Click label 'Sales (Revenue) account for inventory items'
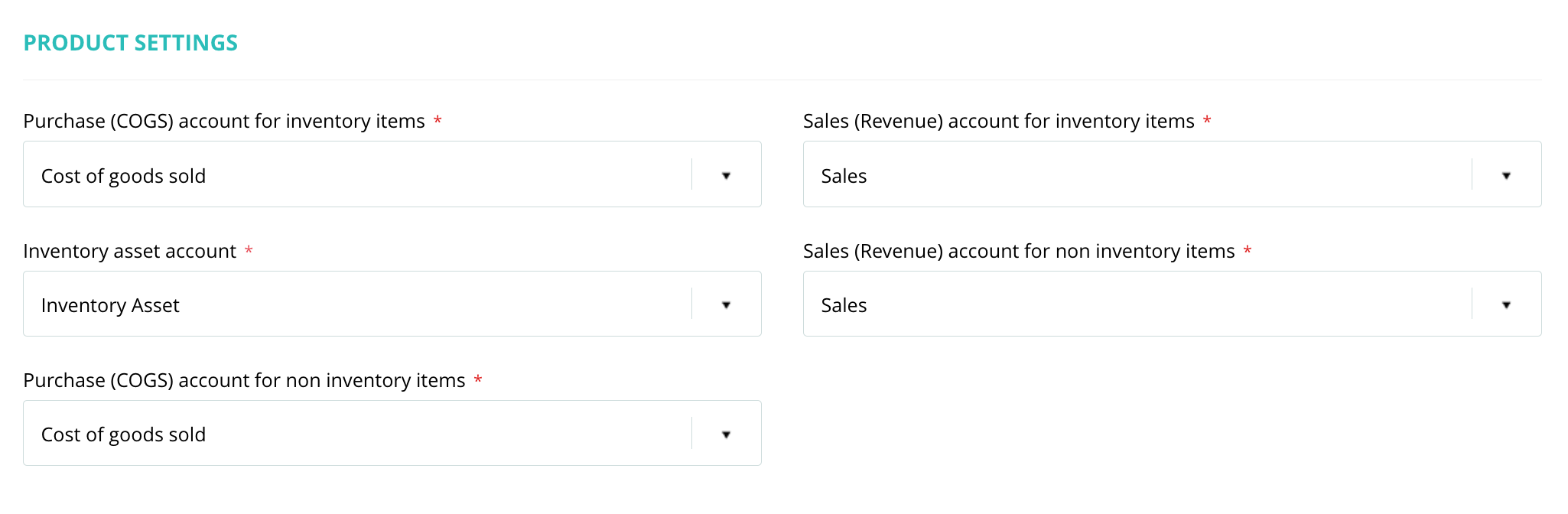This screenshot has height=514, width=1568. [999, 122]
